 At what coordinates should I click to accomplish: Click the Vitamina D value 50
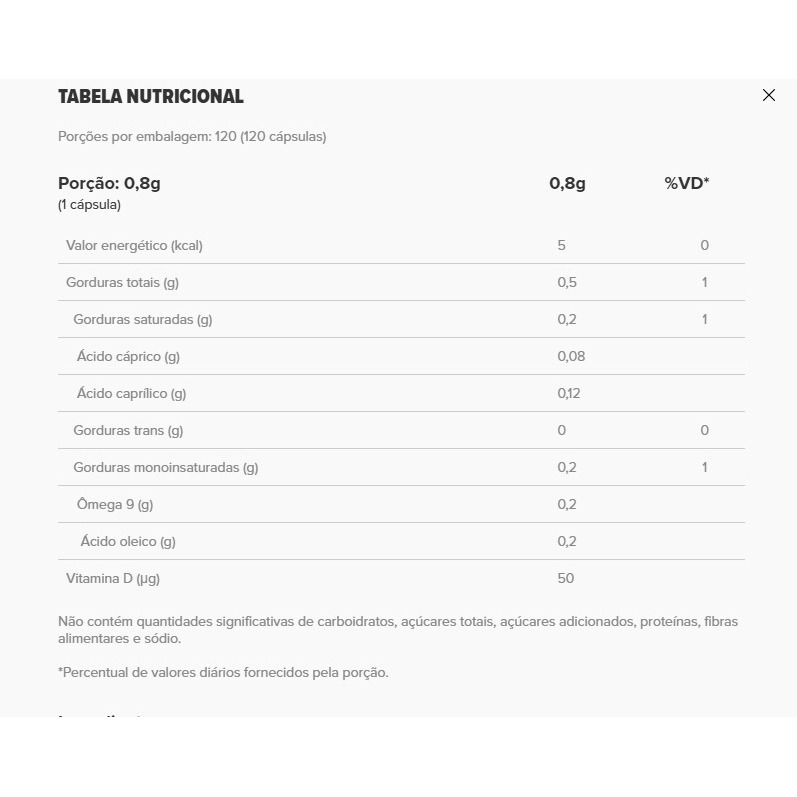tap(566, 578)
